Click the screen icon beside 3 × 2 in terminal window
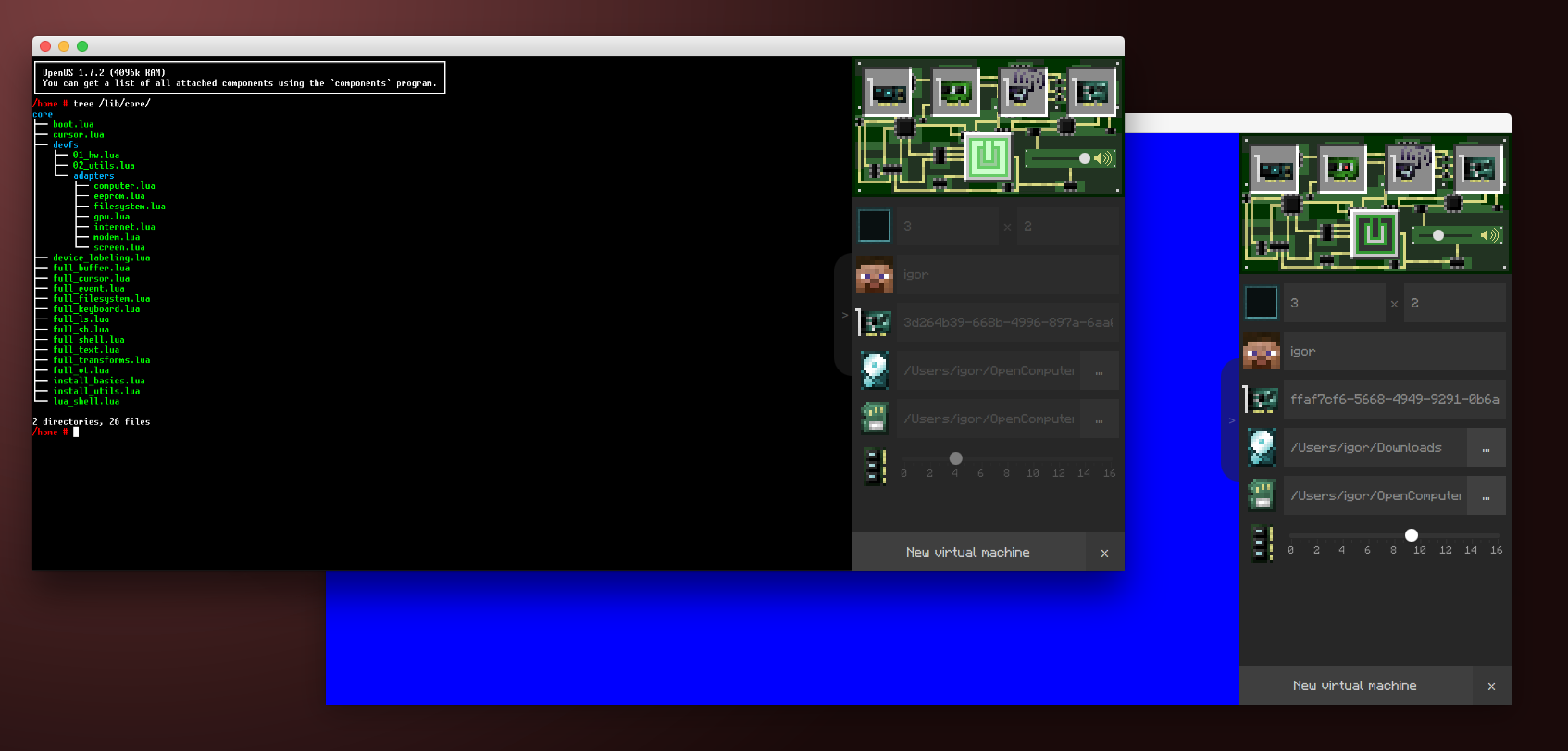The height and width of the screenshot is (751, 1568). coord(874,226)
